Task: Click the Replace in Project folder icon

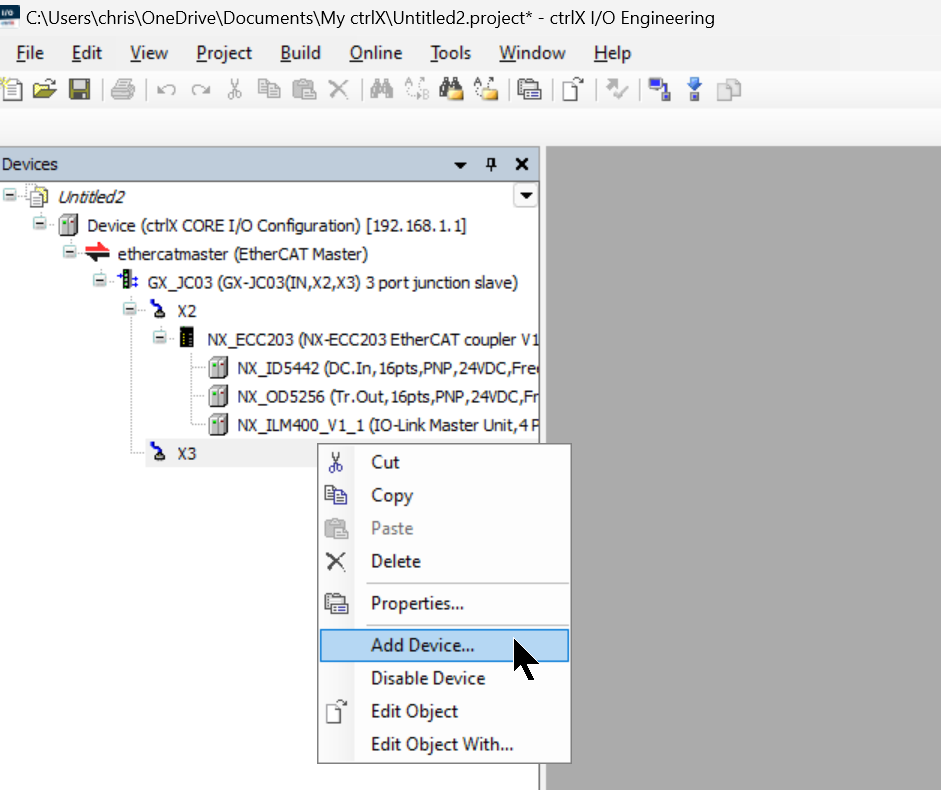Action: tap(486, 89)
